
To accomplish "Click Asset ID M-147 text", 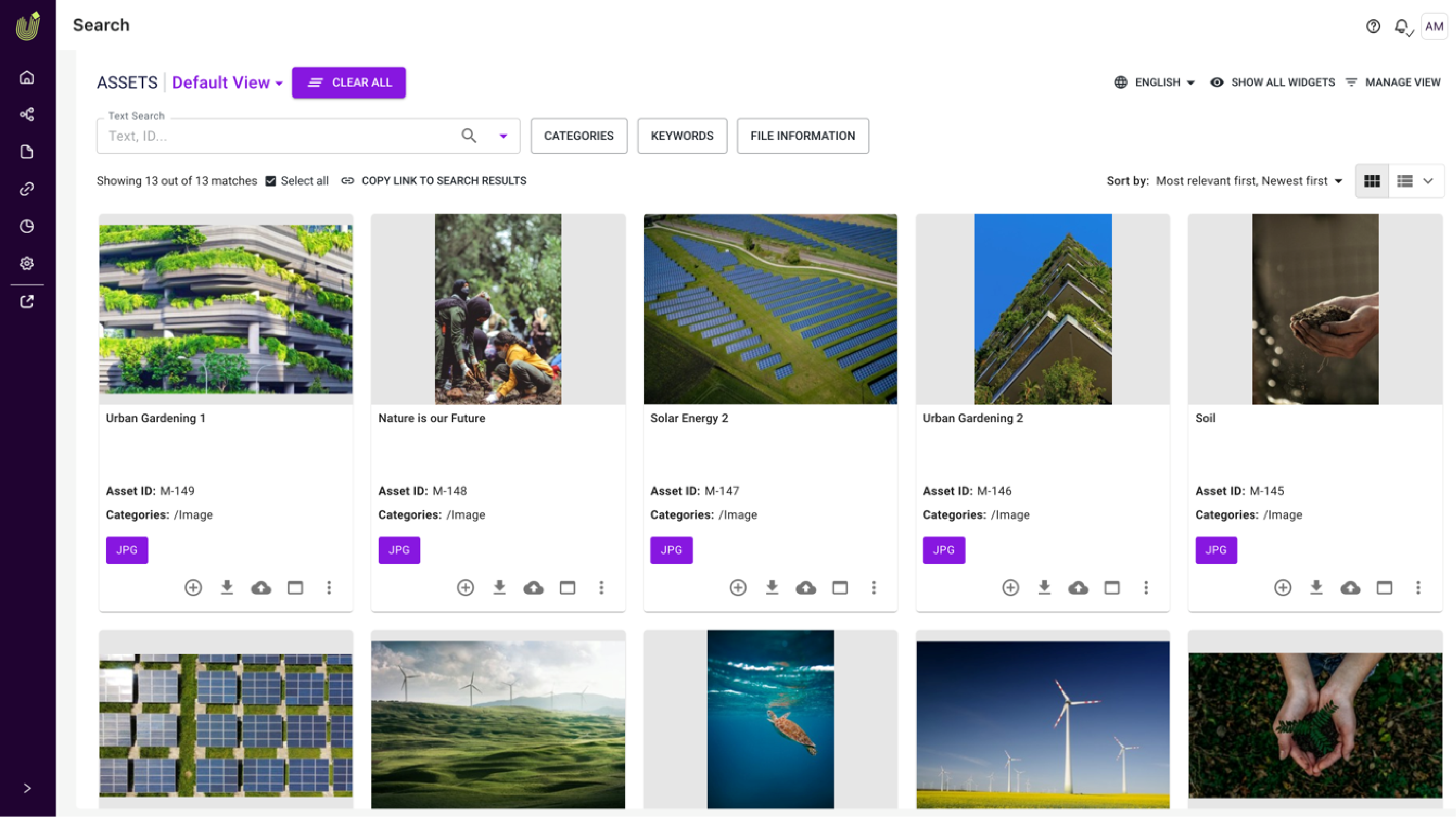I will (x=695, y=492).
